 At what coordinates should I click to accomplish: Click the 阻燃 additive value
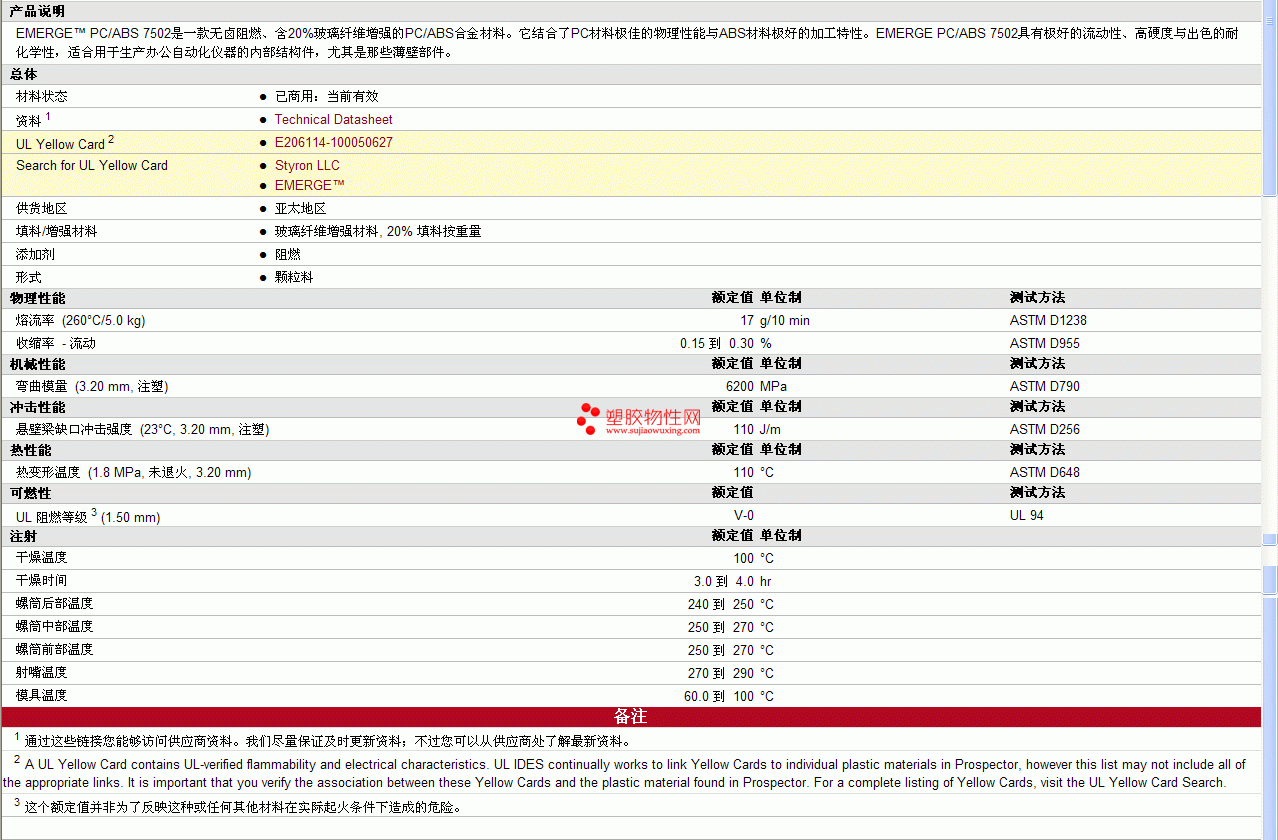tap(288, 255)
